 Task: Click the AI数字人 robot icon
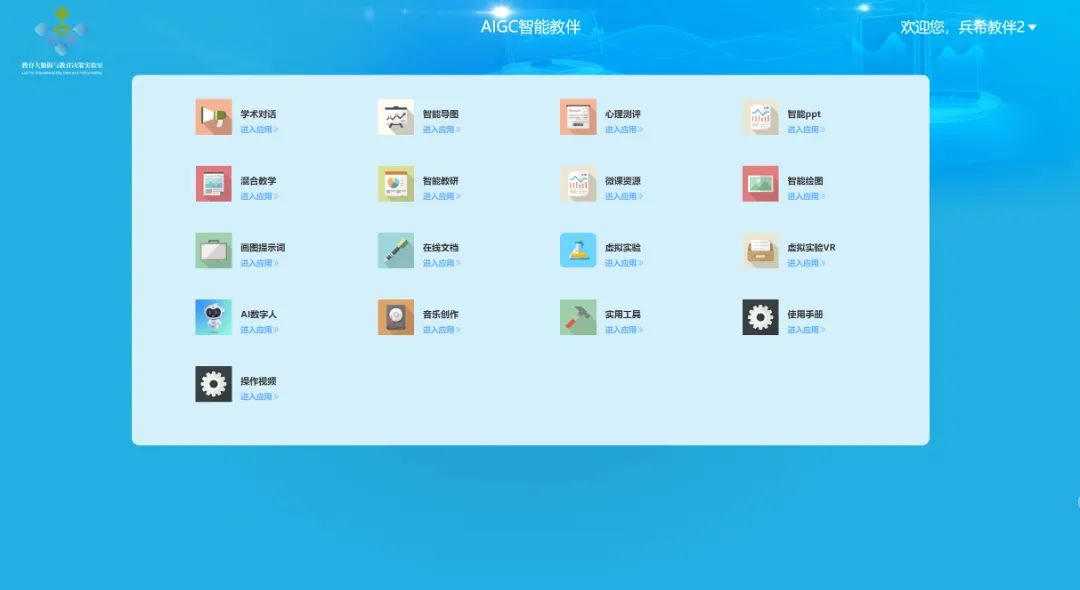coord(213,317)
